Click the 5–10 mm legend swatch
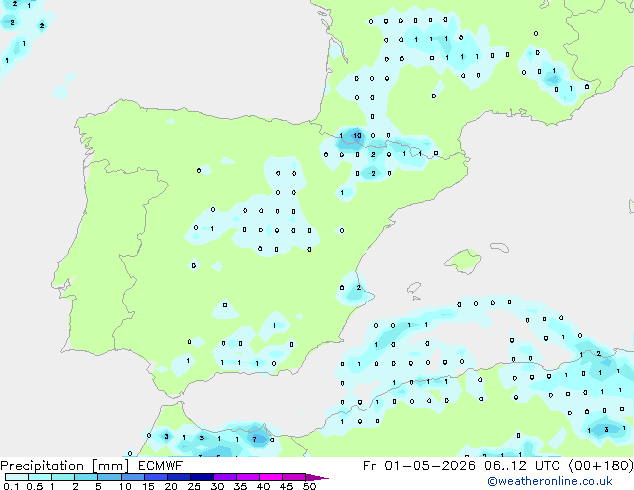 [109, 477]
